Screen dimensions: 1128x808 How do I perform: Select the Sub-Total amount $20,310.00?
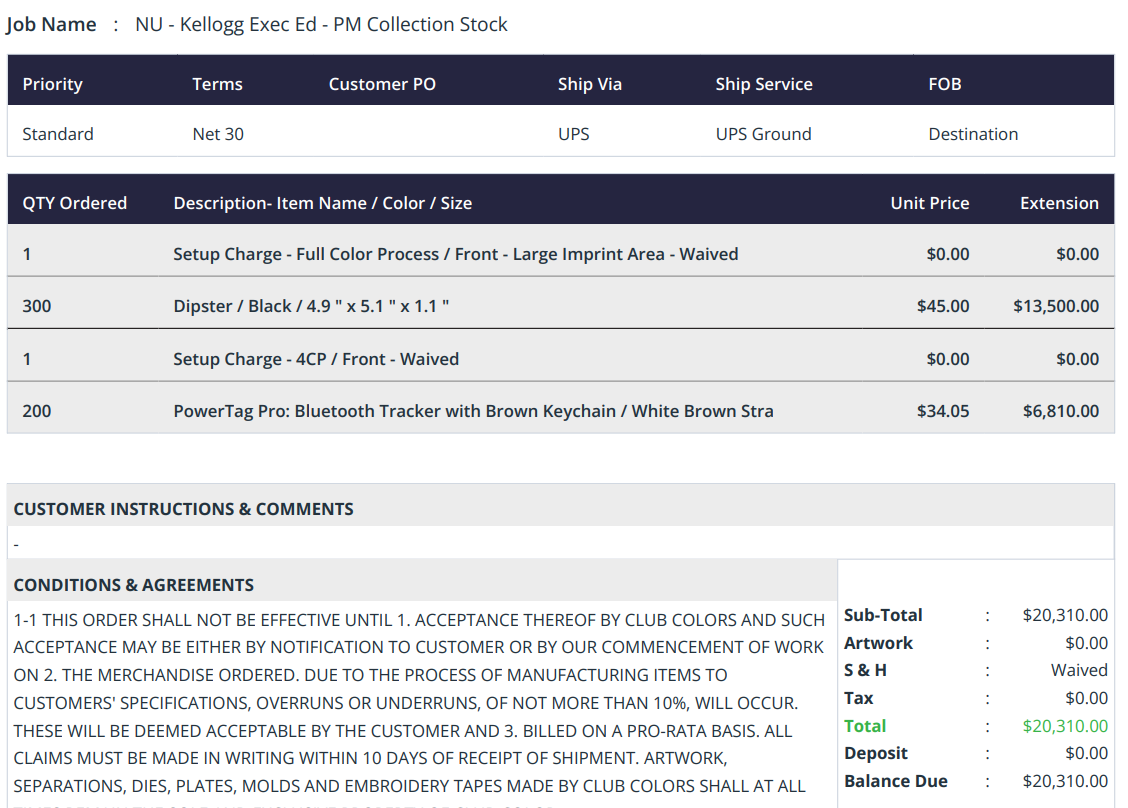(x=1065, y=615)
